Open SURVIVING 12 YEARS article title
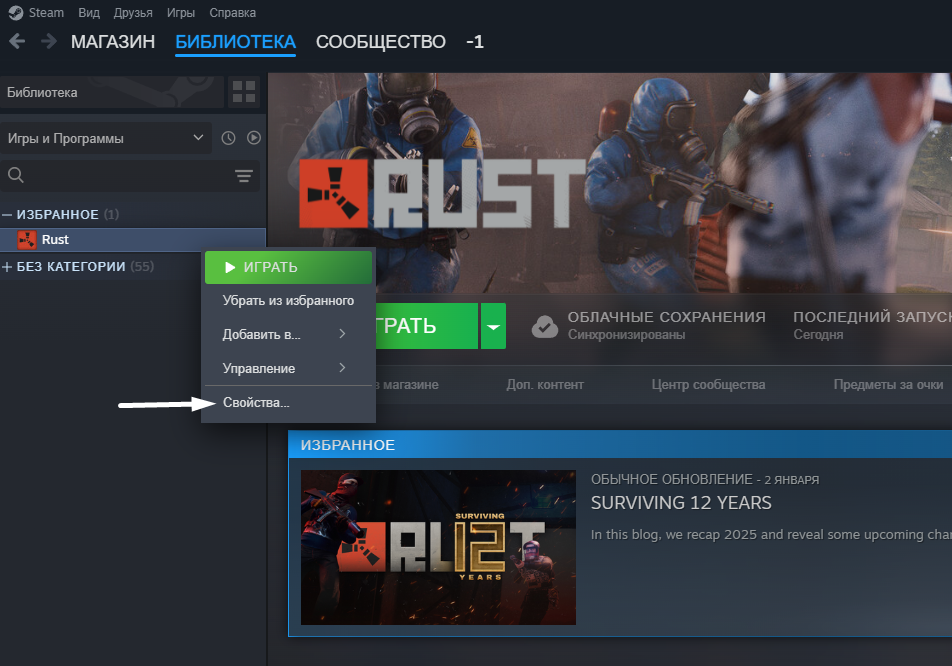 point(681,503)
